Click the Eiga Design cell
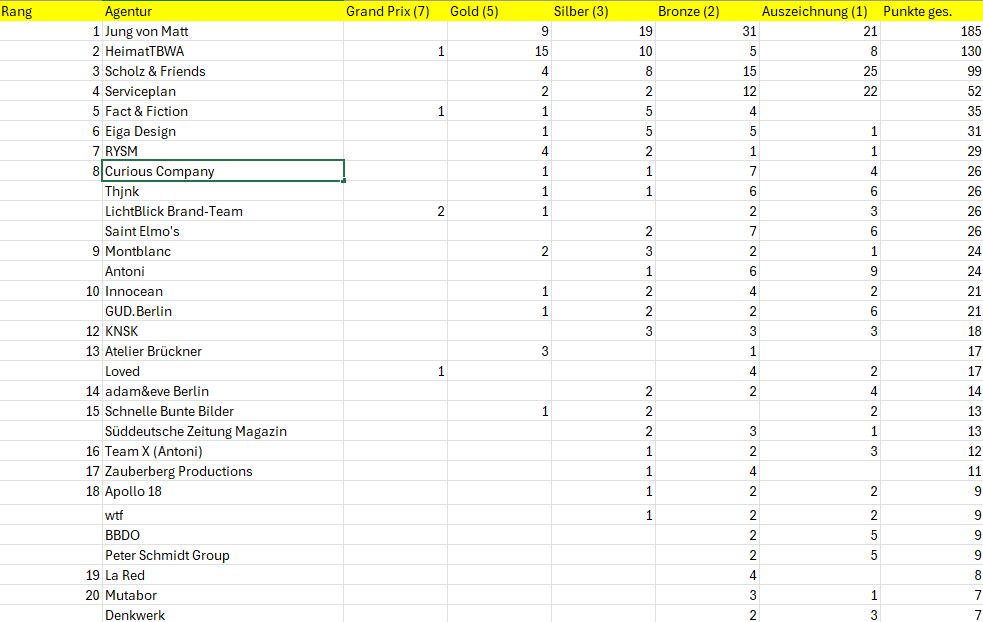 tap(223, 132)
